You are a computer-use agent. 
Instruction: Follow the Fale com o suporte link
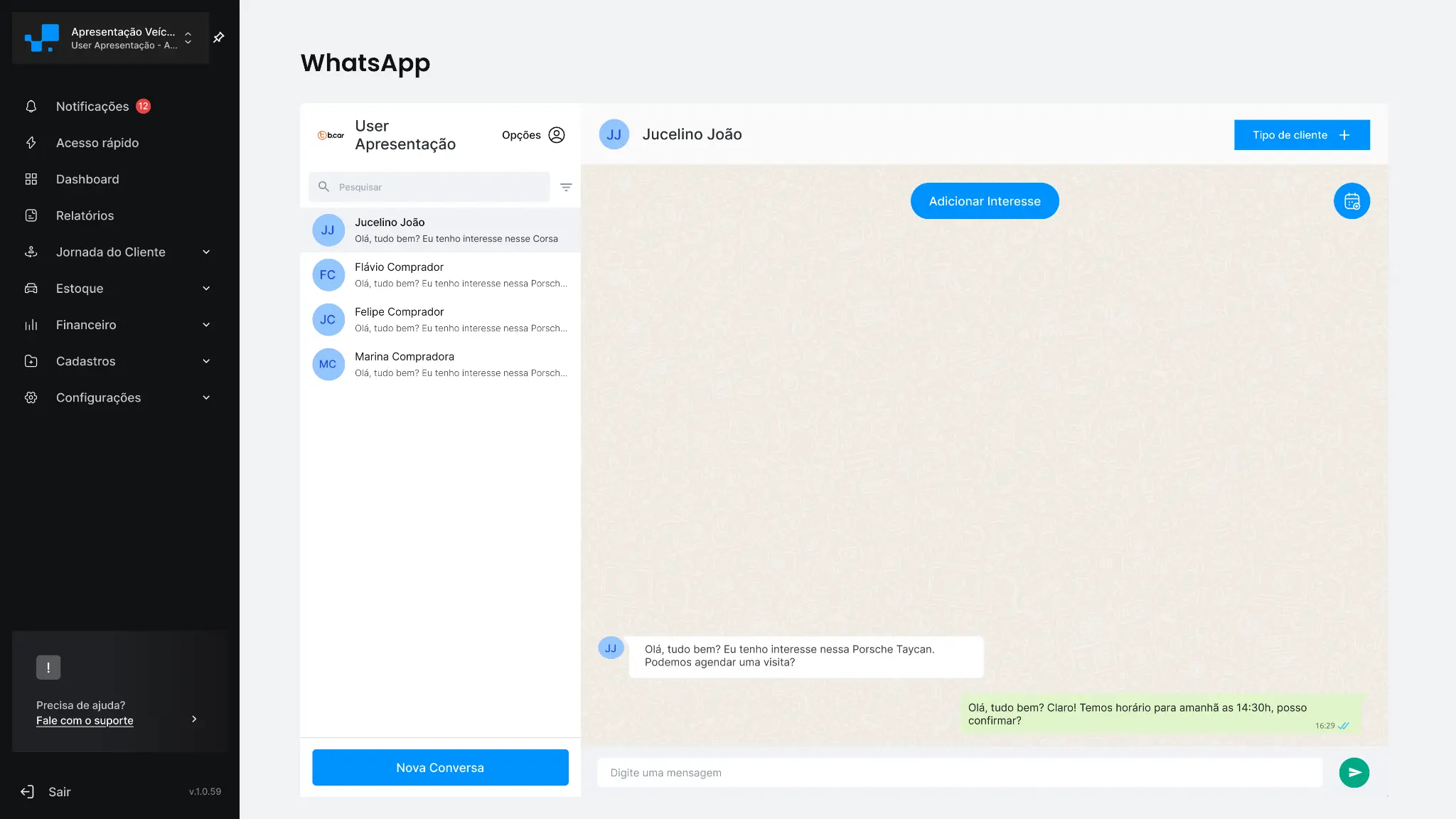[85, 721]
